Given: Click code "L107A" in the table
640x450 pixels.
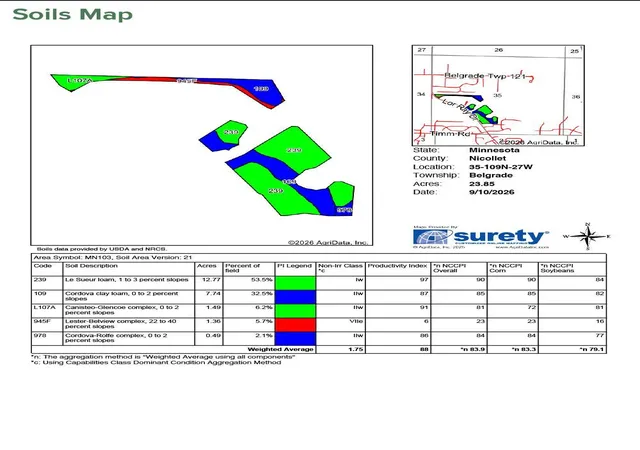Looking at the screenshot, I should [x=44, y=307].
